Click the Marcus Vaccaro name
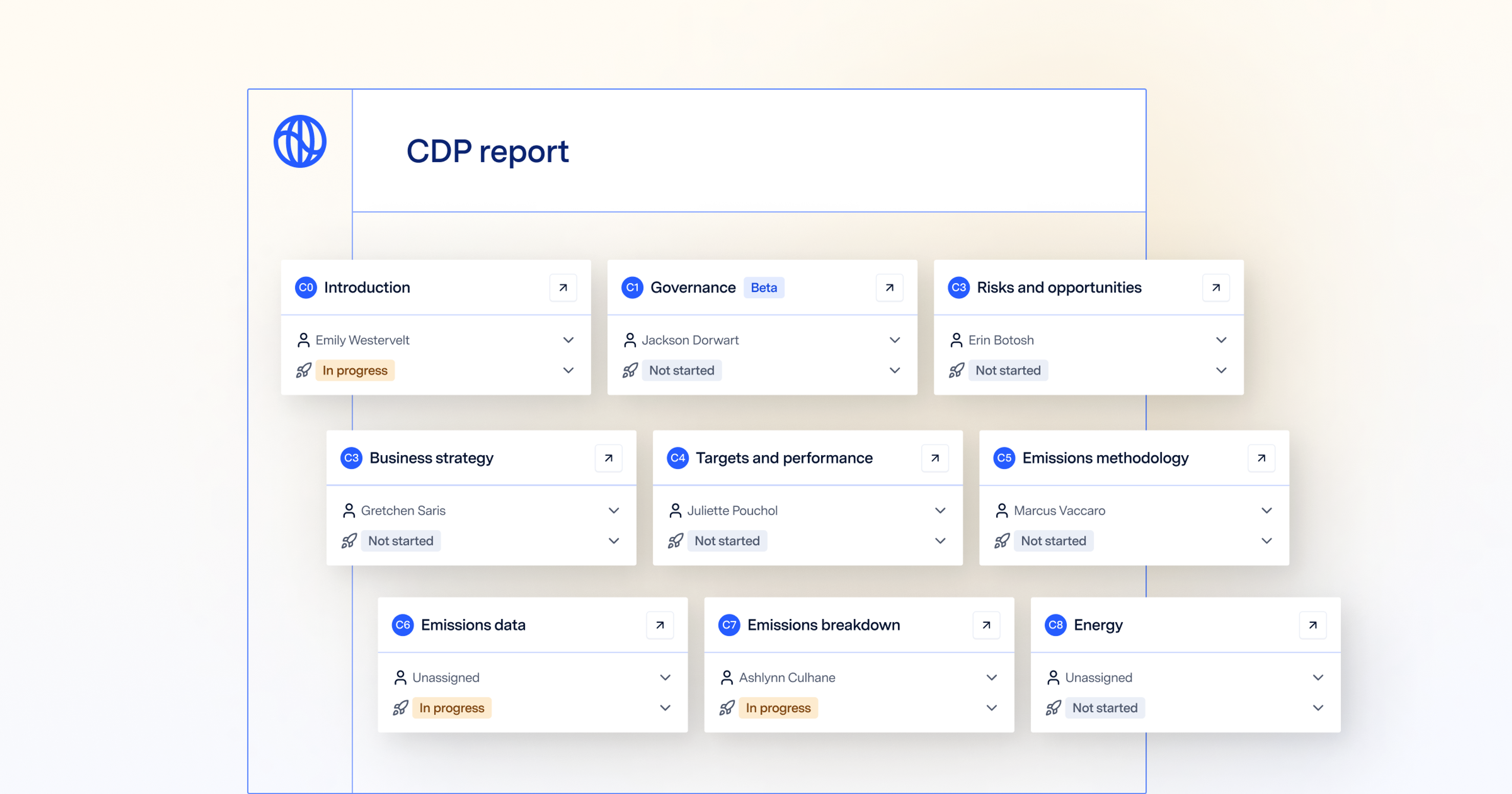The width and height of the screenshot is (1512, 794). click(1060, 510)
